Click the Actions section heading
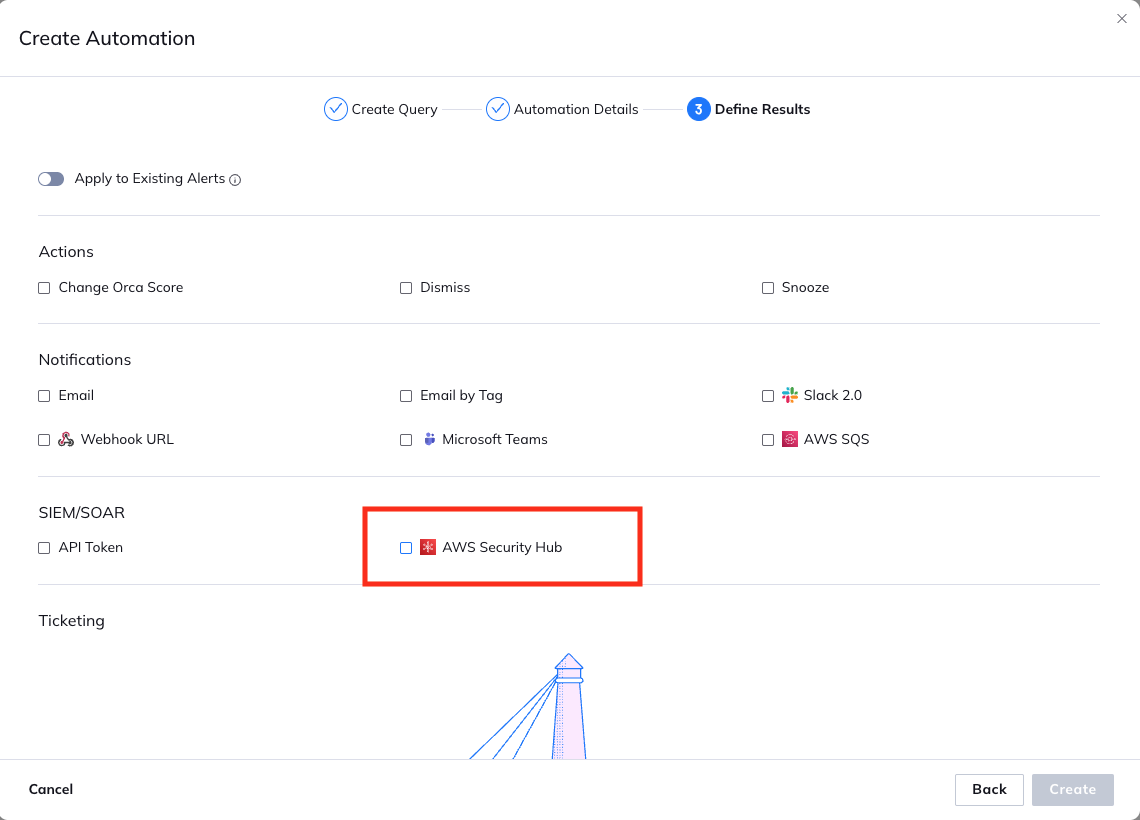This screenshot has width=1140, height=820. click(x=66, y=252)
